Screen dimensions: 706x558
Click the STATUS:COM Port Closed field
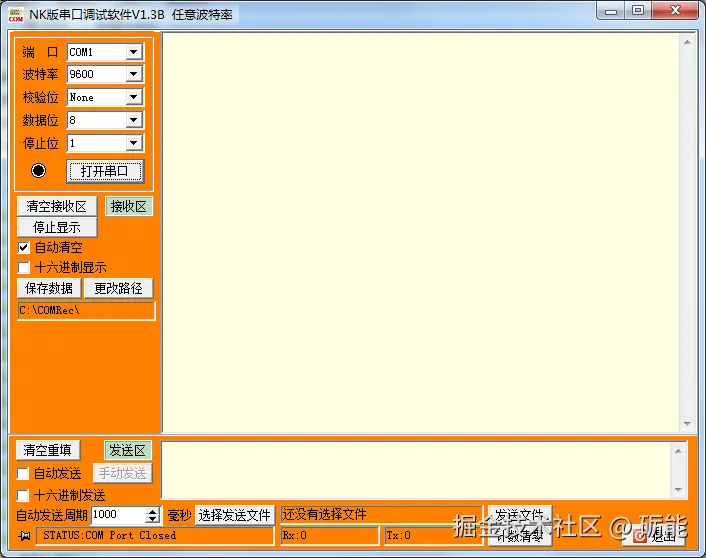[x=154, y=535]
